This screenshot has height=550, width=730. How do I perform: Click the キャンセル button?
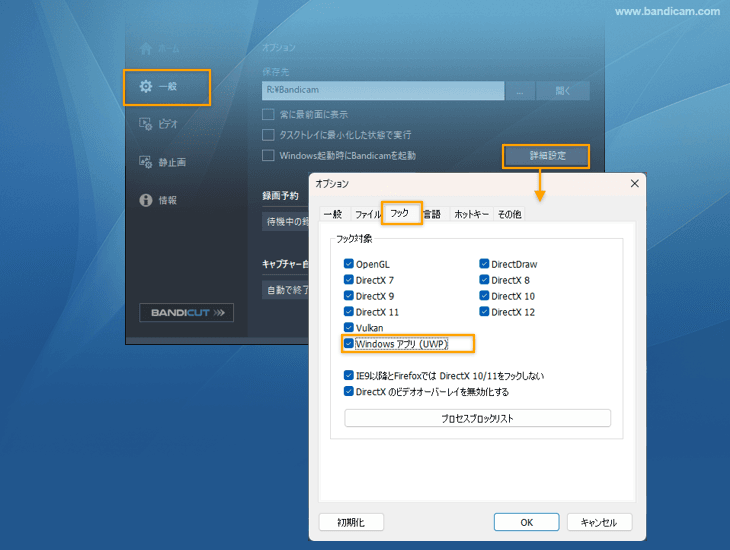tap(599, 522)
